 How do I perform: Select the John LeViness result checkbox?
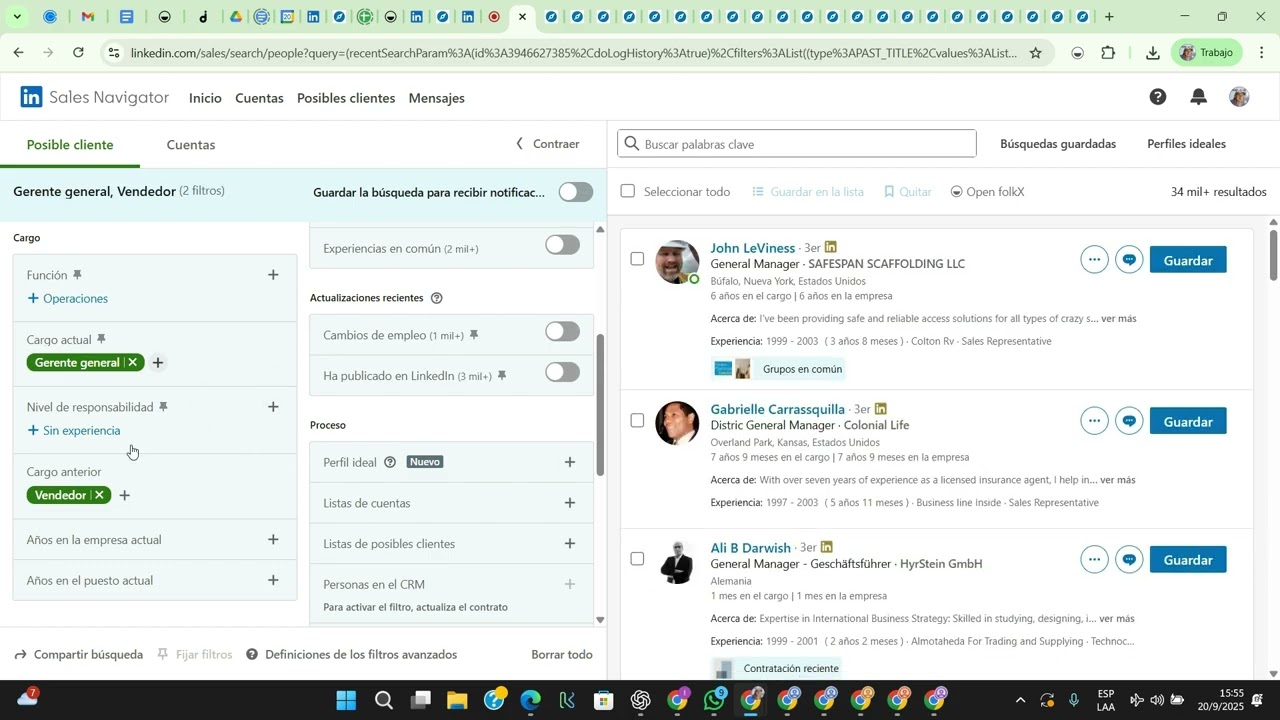(x=637, y=259)
